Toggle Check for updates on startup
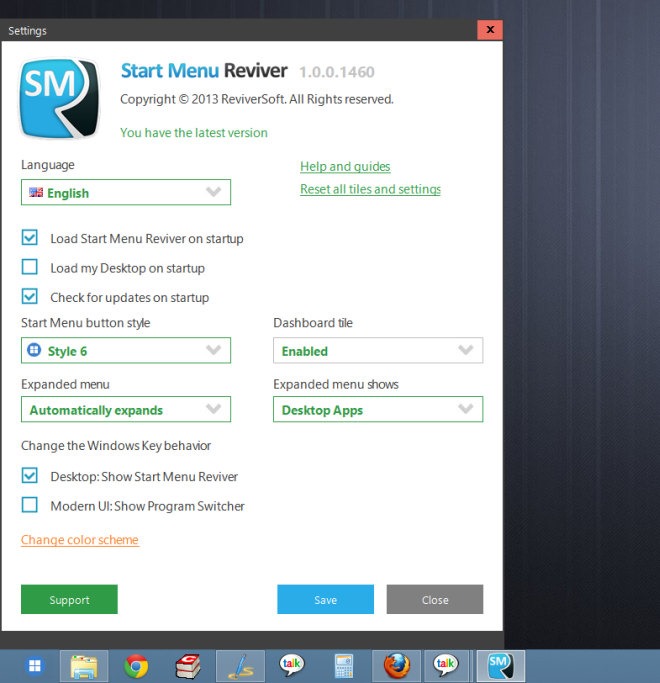 [x=30, y=297]
